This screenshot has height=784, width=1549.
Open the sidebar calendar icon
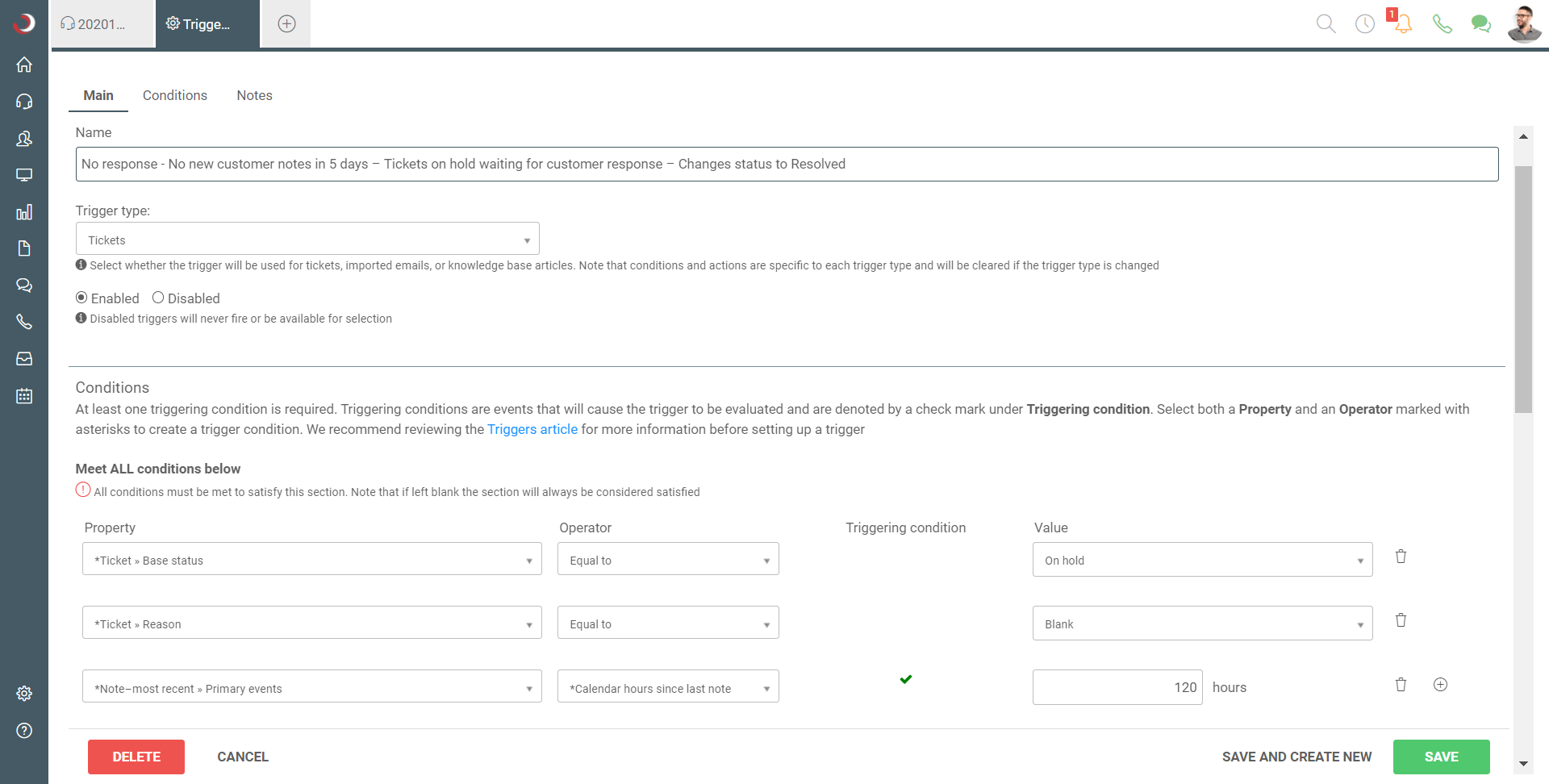24,396
